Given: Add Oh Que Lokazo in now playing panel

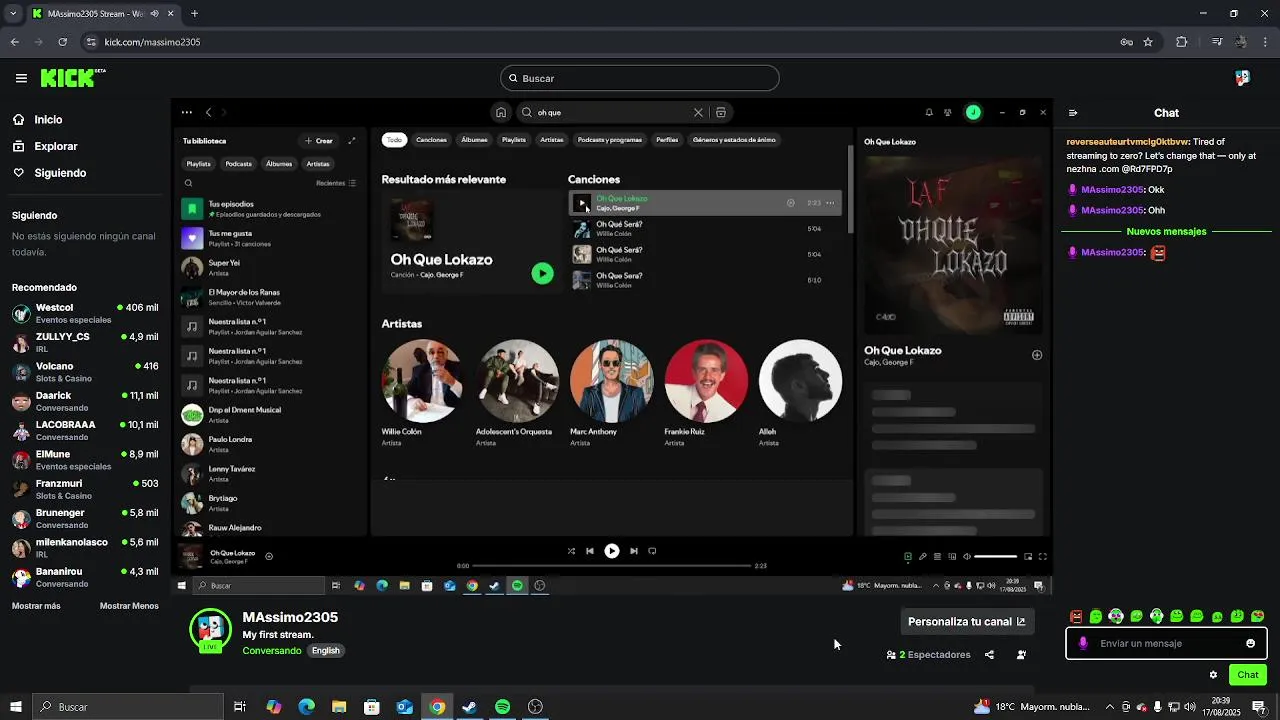Looking at the screenshot, I should coord(1037,355).
